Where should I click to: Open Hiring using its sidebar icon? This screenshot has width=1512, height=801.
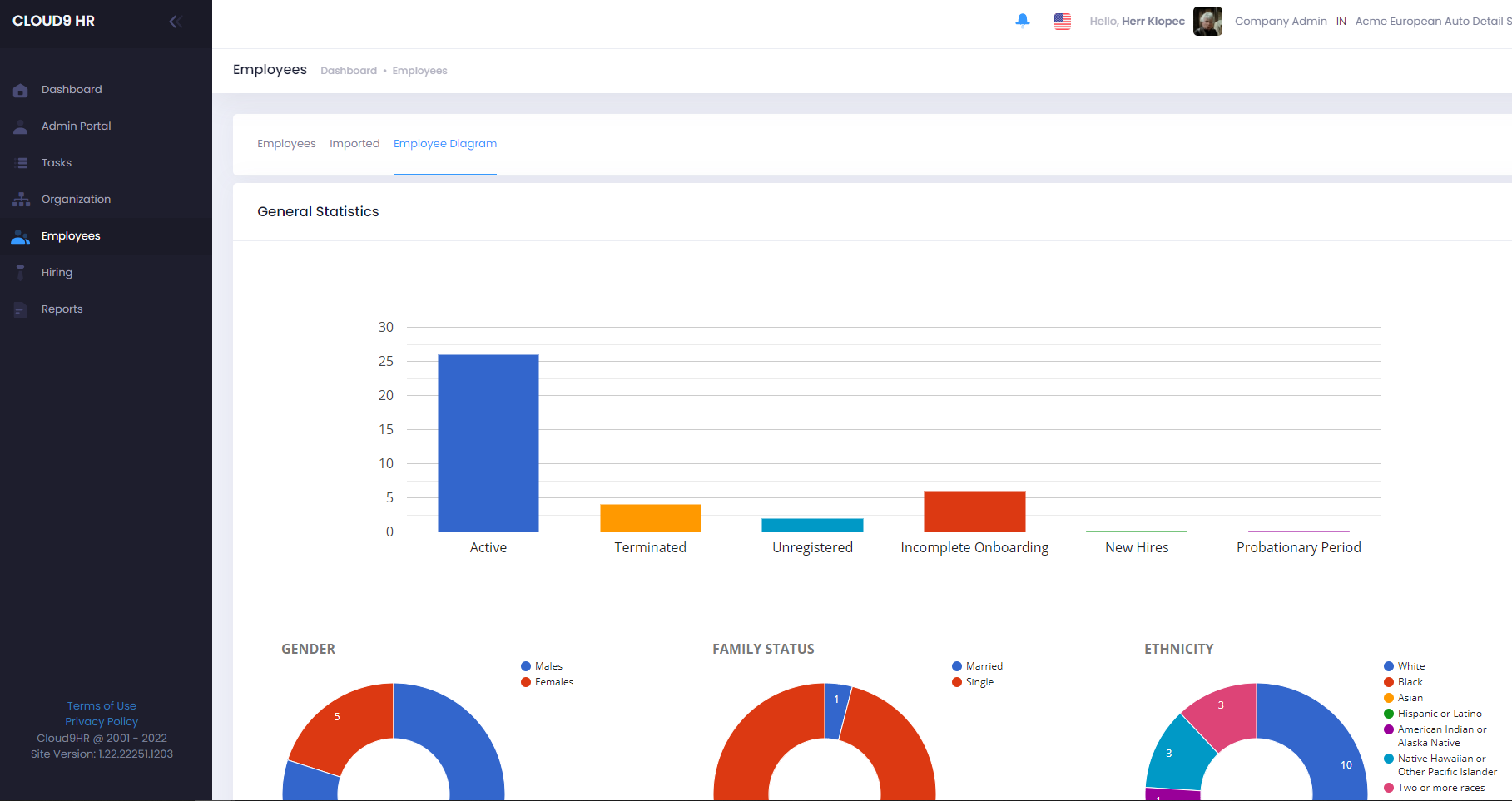[x=21, y=272]
